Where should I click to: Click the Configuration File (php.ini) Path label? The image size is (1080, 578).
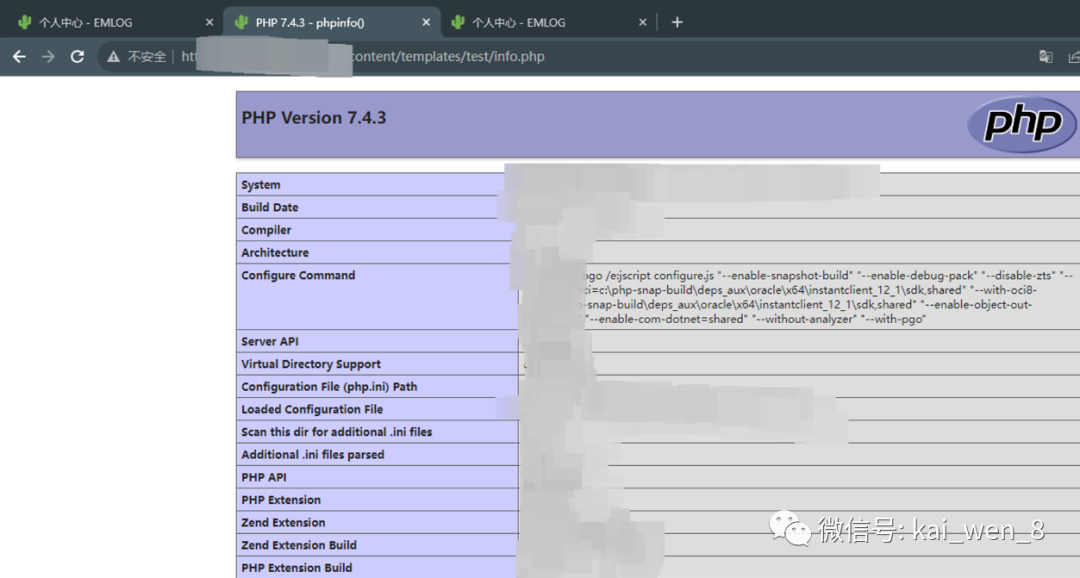[329, 387]
